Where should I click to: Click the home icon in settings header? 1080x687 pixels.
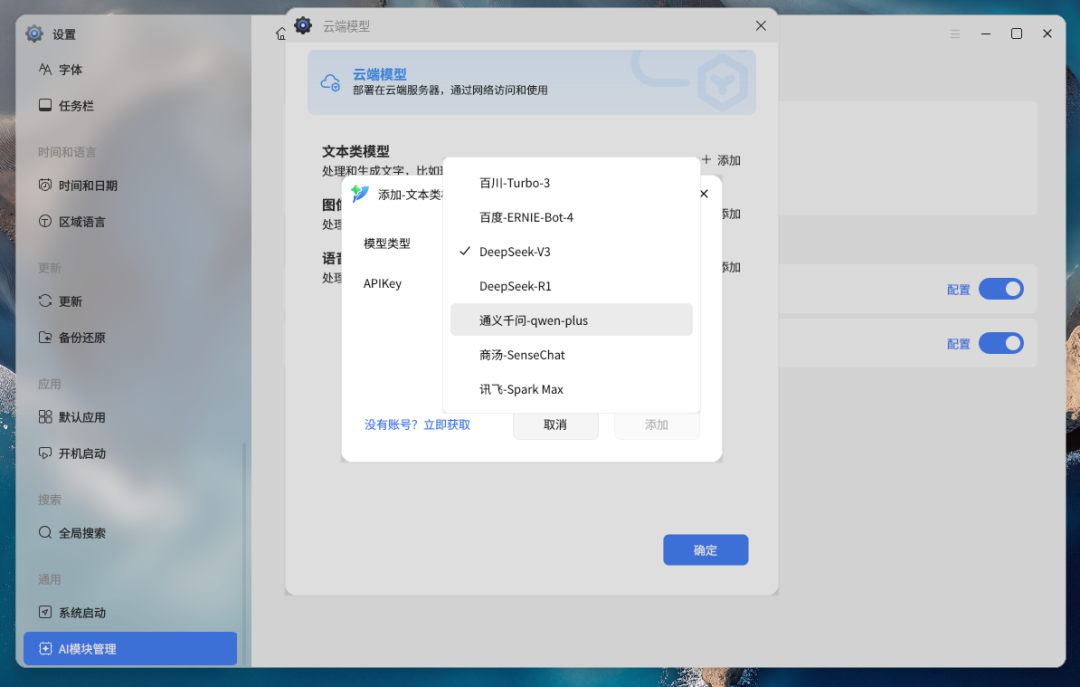point(280,34)
